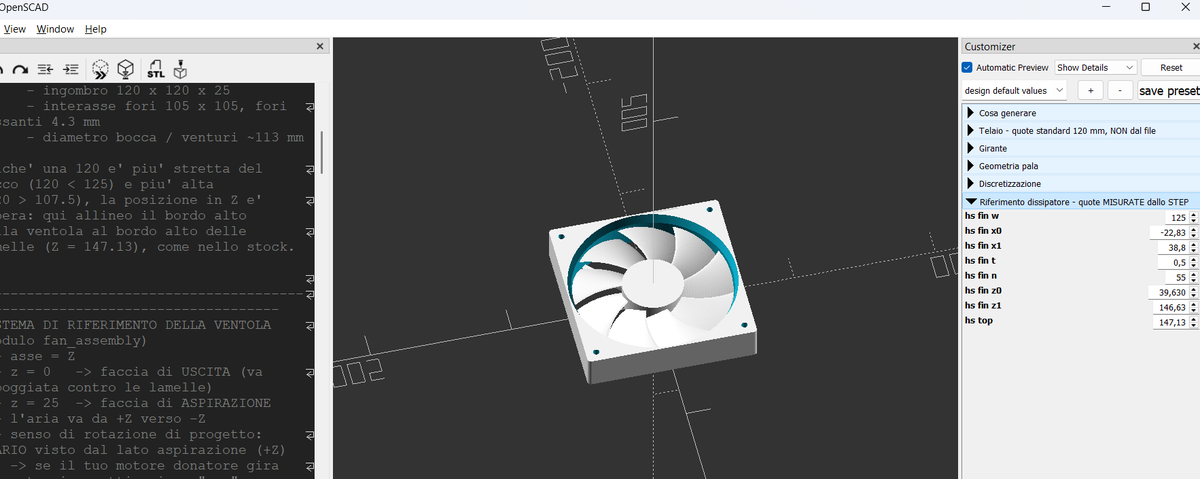Expand the Girante section
Screen dimensions: 1200x479
click(1080, 148)
